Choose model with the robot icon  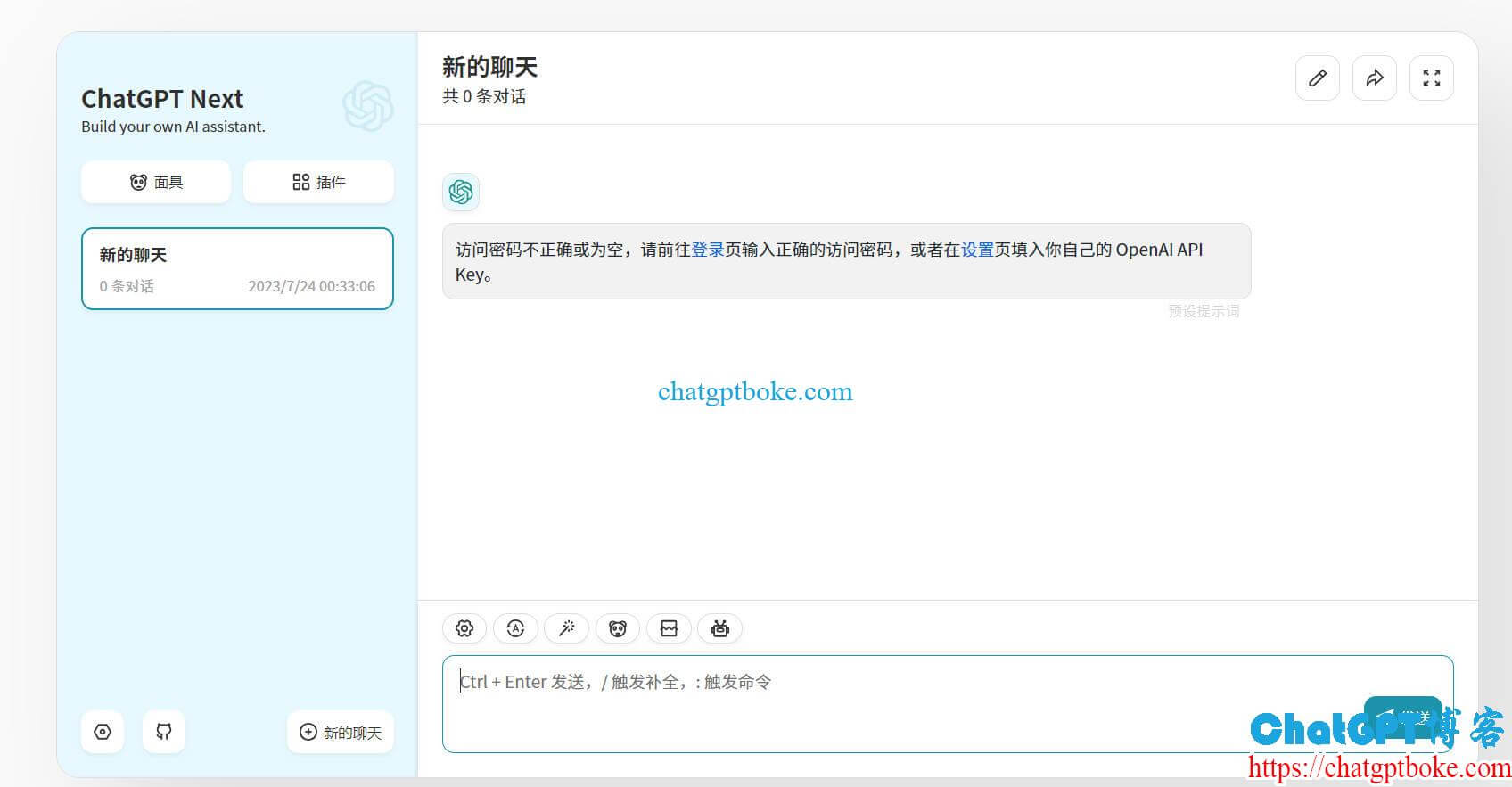point(720,628)
